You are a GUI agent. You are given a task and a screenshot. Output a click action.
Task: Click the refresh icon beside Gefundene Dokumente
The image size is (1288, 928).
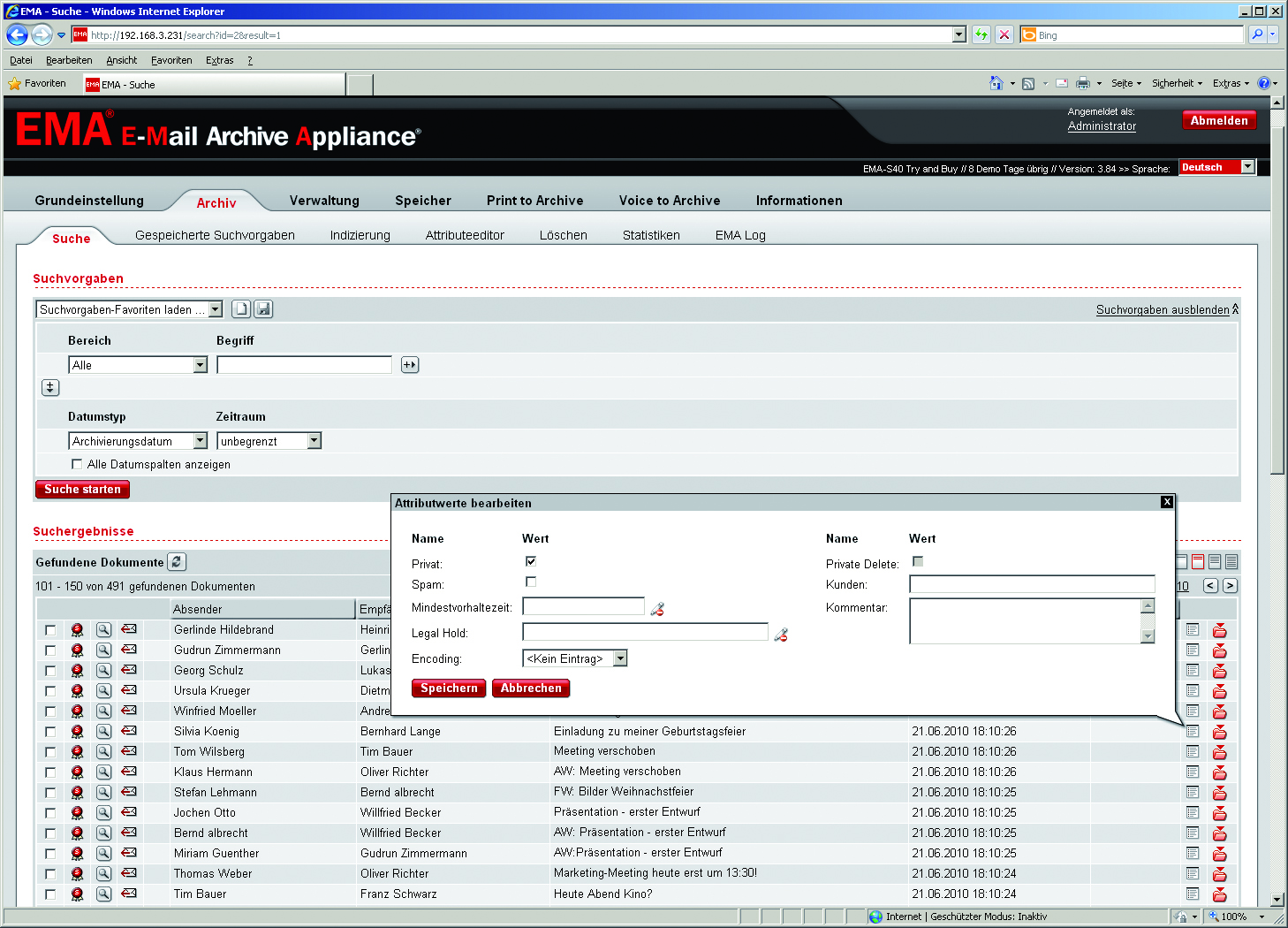click(177, 562)
